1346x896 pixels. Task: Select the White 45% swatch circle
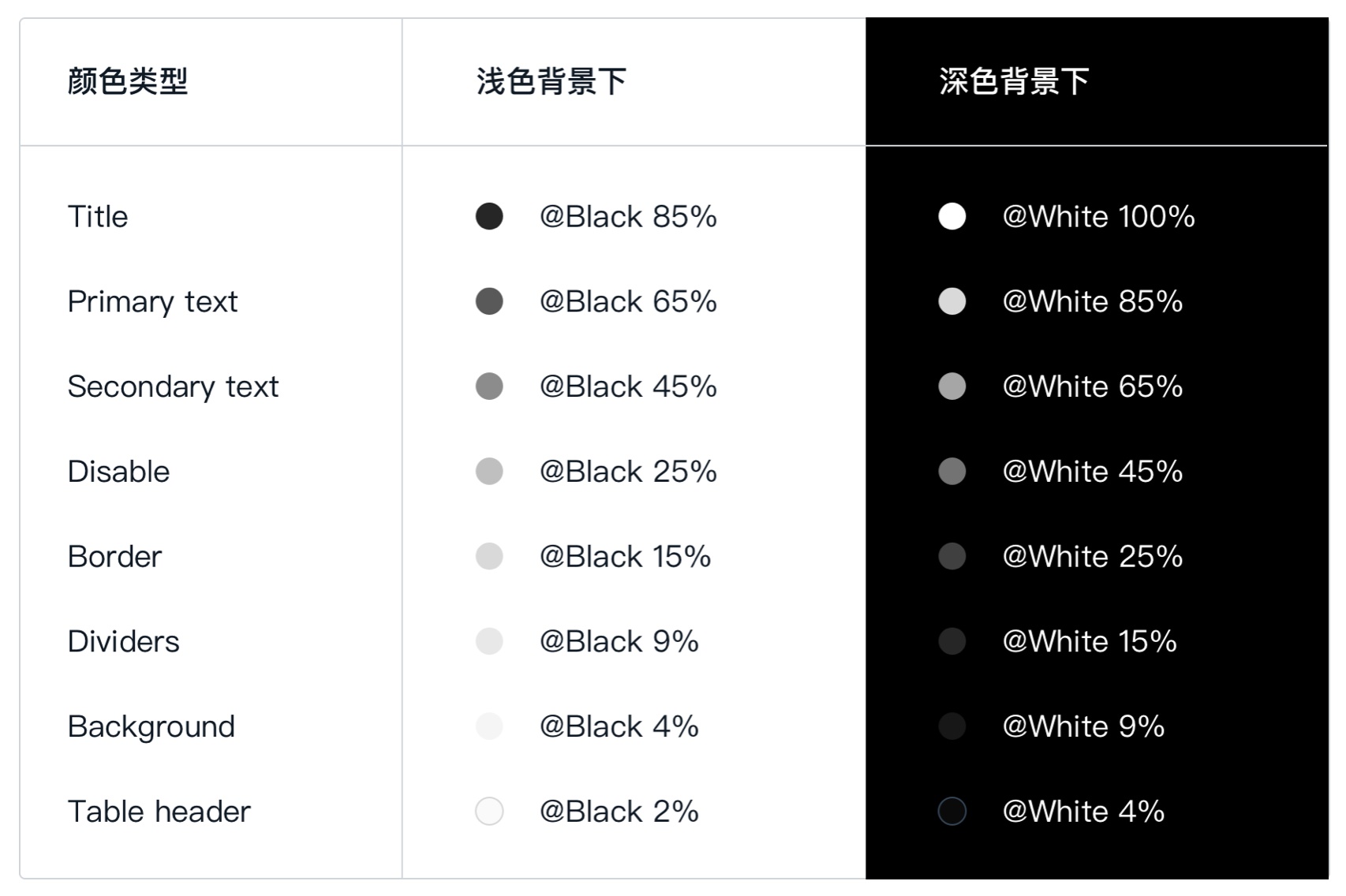[952, 472]
